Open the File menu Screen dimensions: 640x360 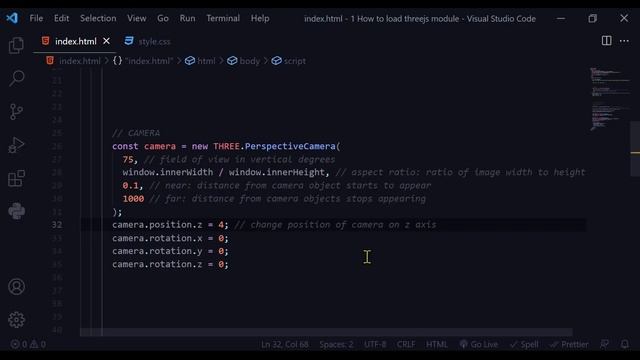(36, 18)
